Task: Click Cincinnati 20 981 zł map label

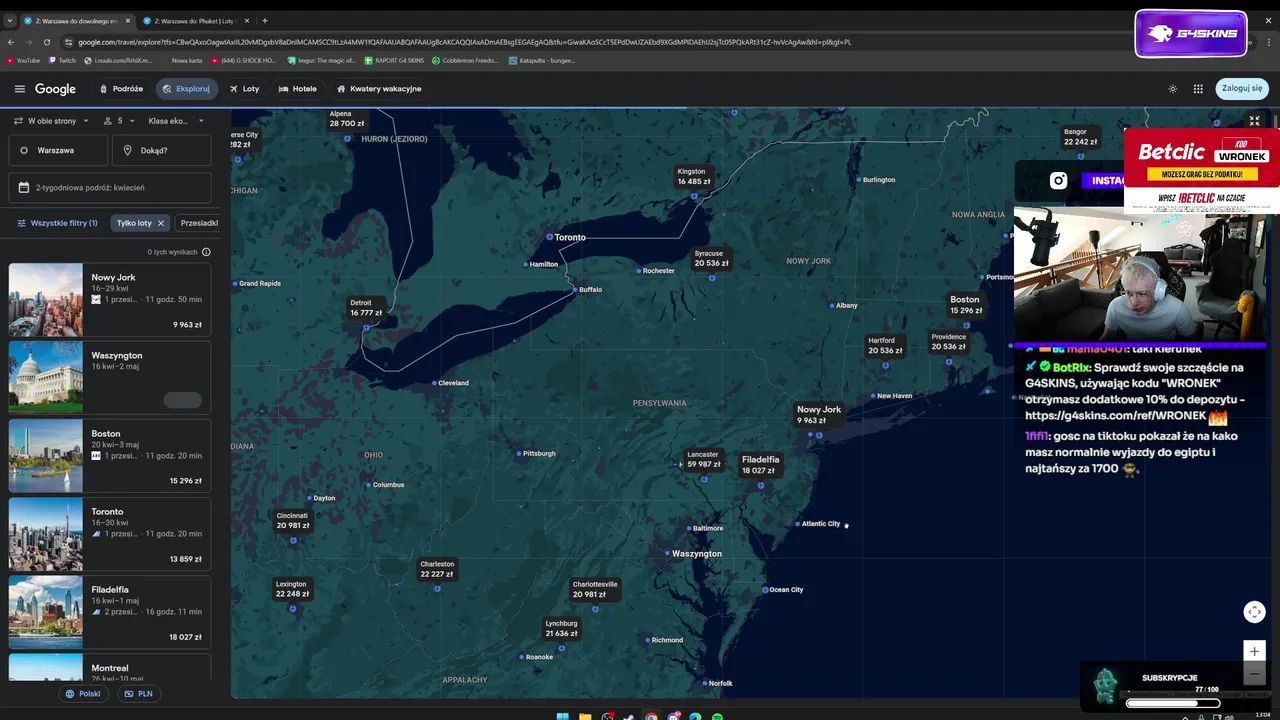Action: point(292,520)
